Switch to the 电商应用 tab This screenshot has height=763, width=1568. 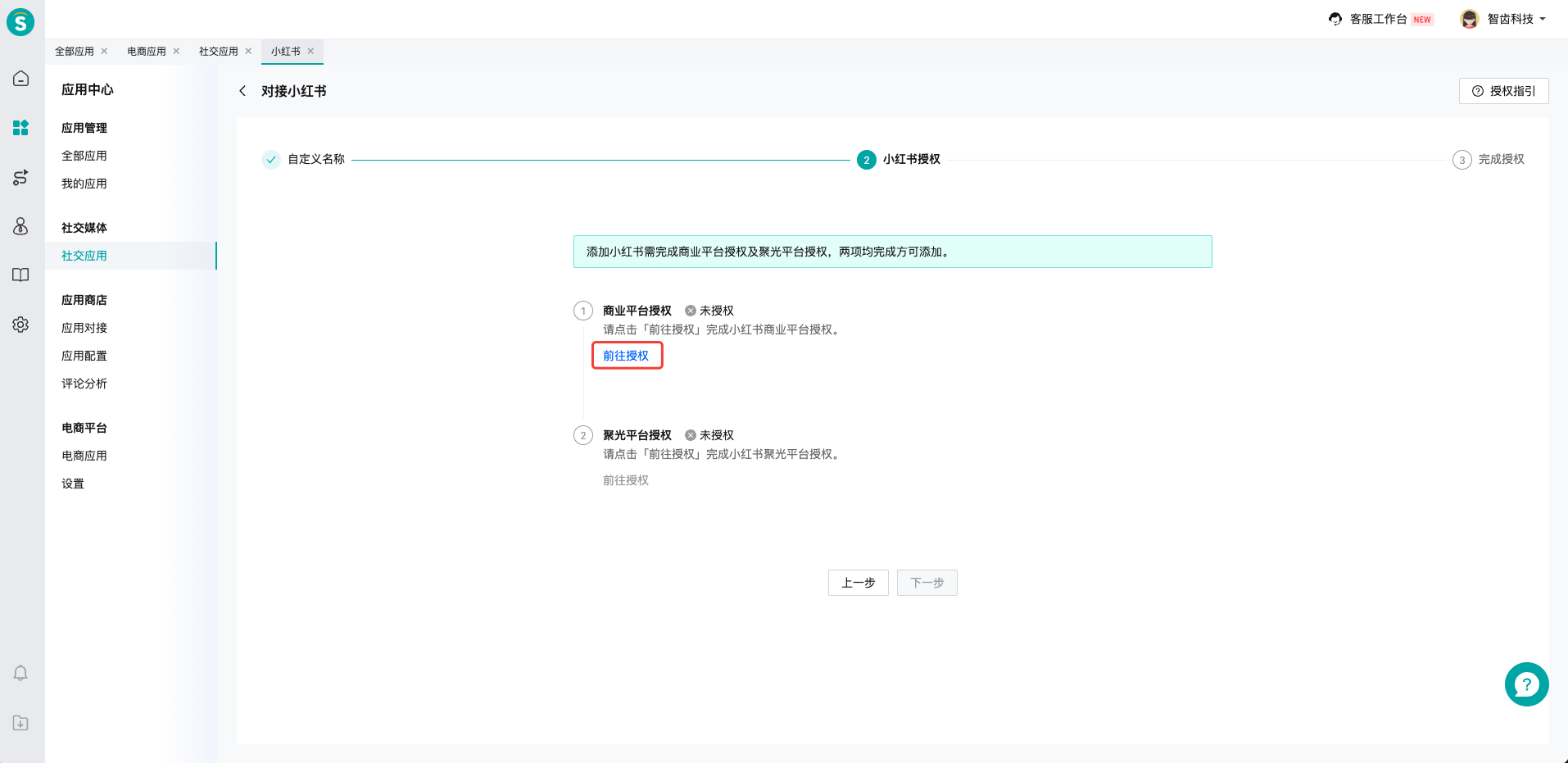point(147,51)
